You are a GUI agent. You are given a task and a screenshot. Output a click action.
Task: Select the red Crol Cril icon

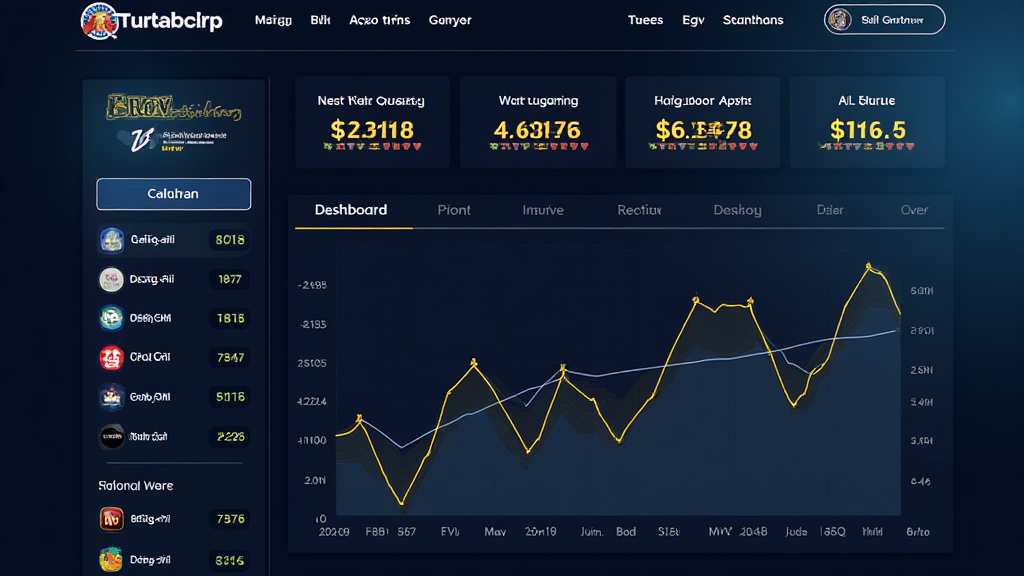113,357
